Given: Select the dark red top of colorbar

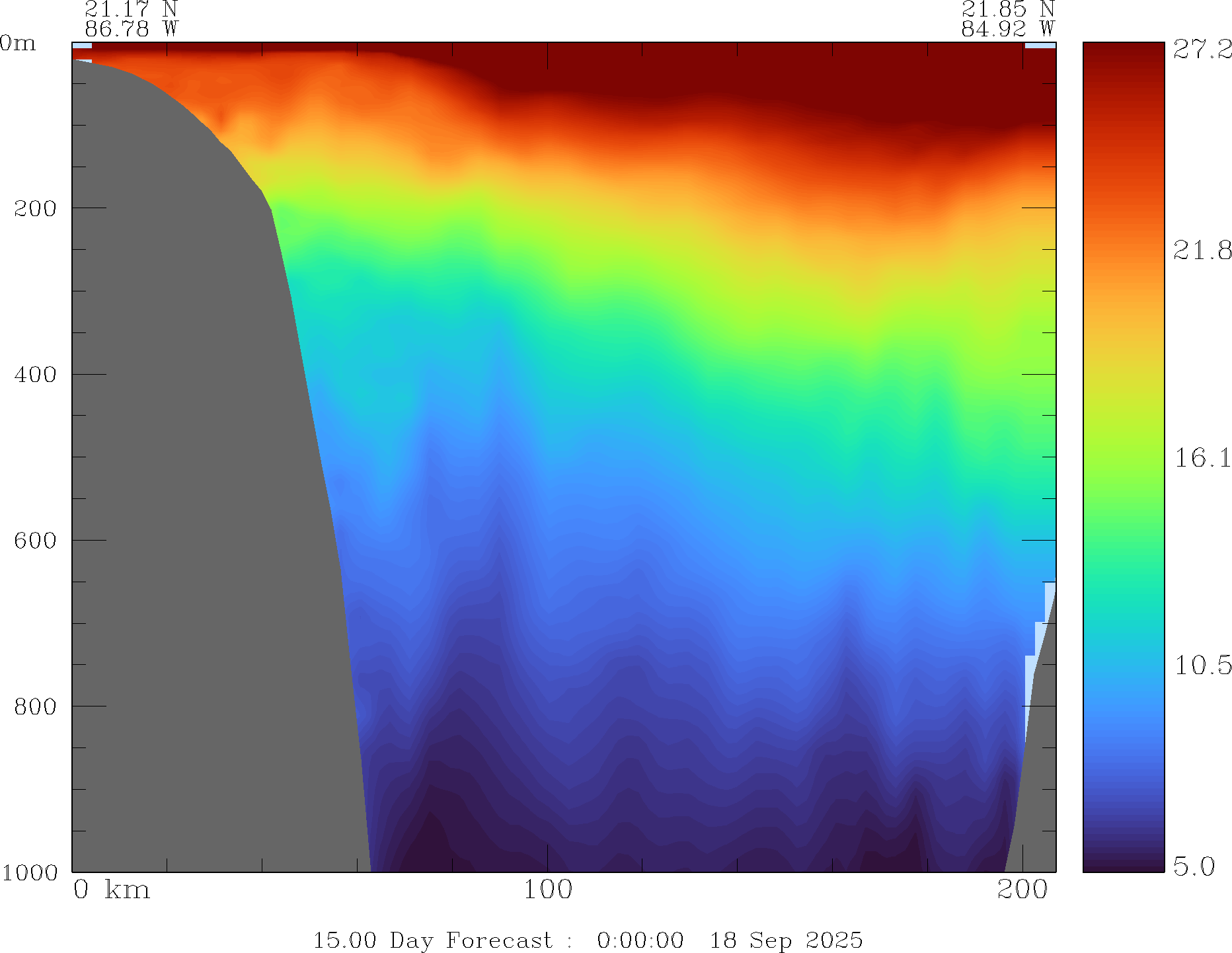Looking at the screenshot, I should pyautogui.click(x=1123, y=53).
